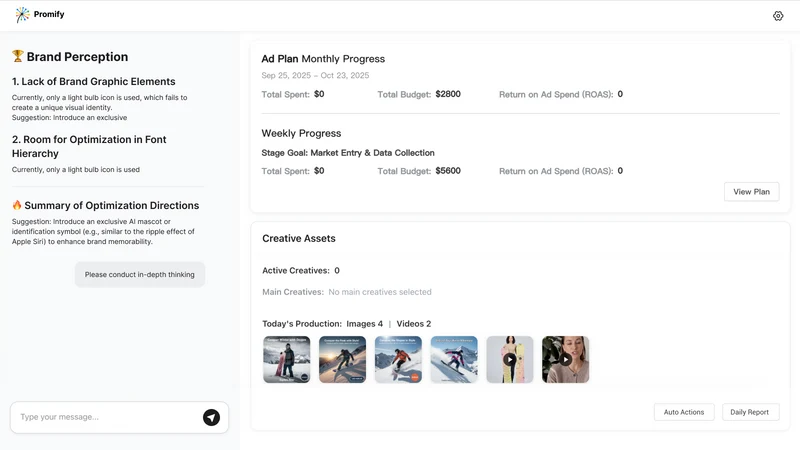Click the 'Creative Assets' heading
The width and height of the screenshot is (800, 450).
click(299, 238)
